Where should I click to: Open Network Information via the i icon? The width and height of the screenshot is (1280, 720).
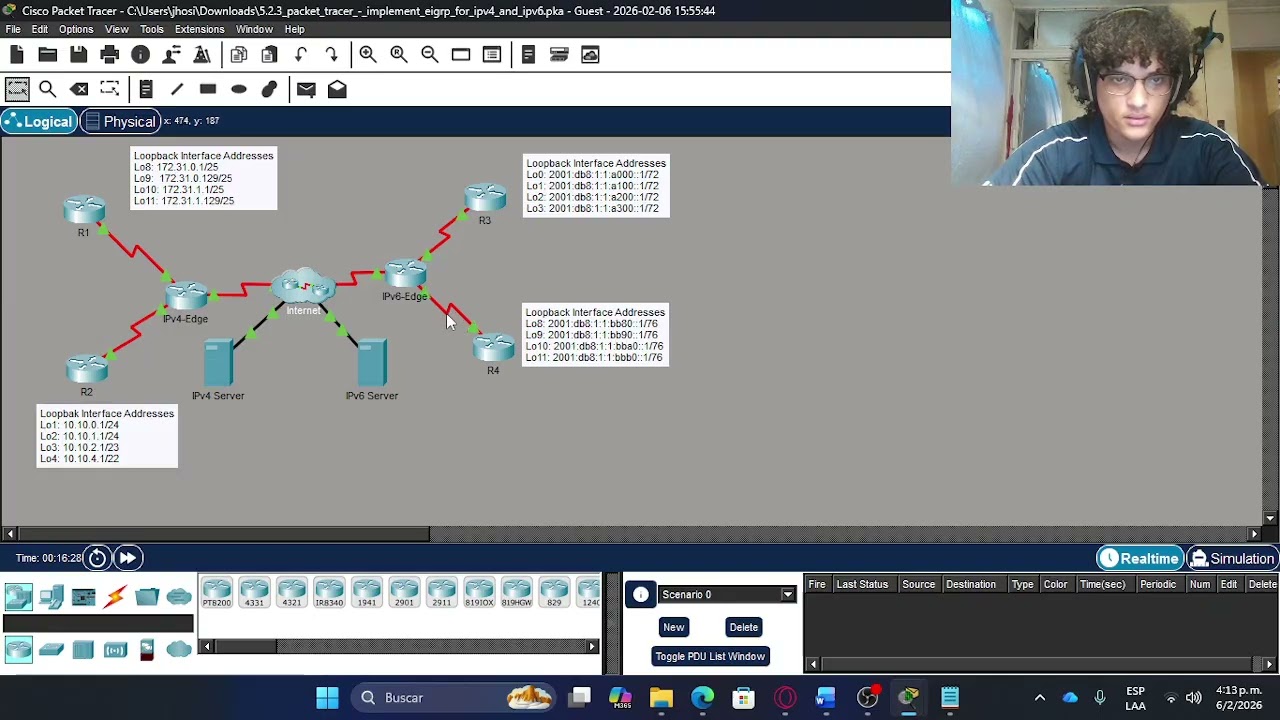[x=140, y=55]
